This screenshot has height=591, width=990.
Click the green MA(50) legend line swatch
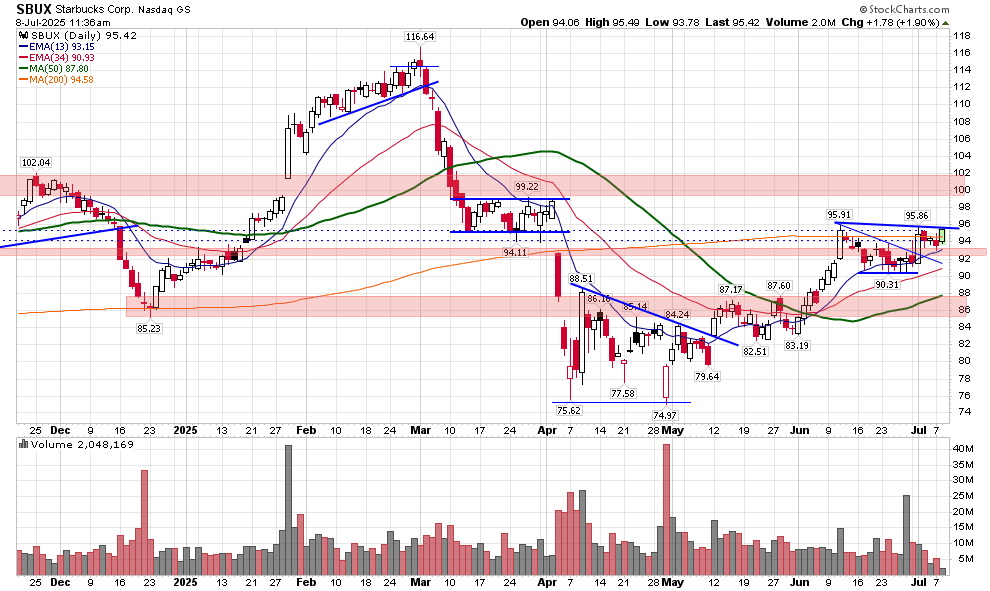(x=23, y=68)
